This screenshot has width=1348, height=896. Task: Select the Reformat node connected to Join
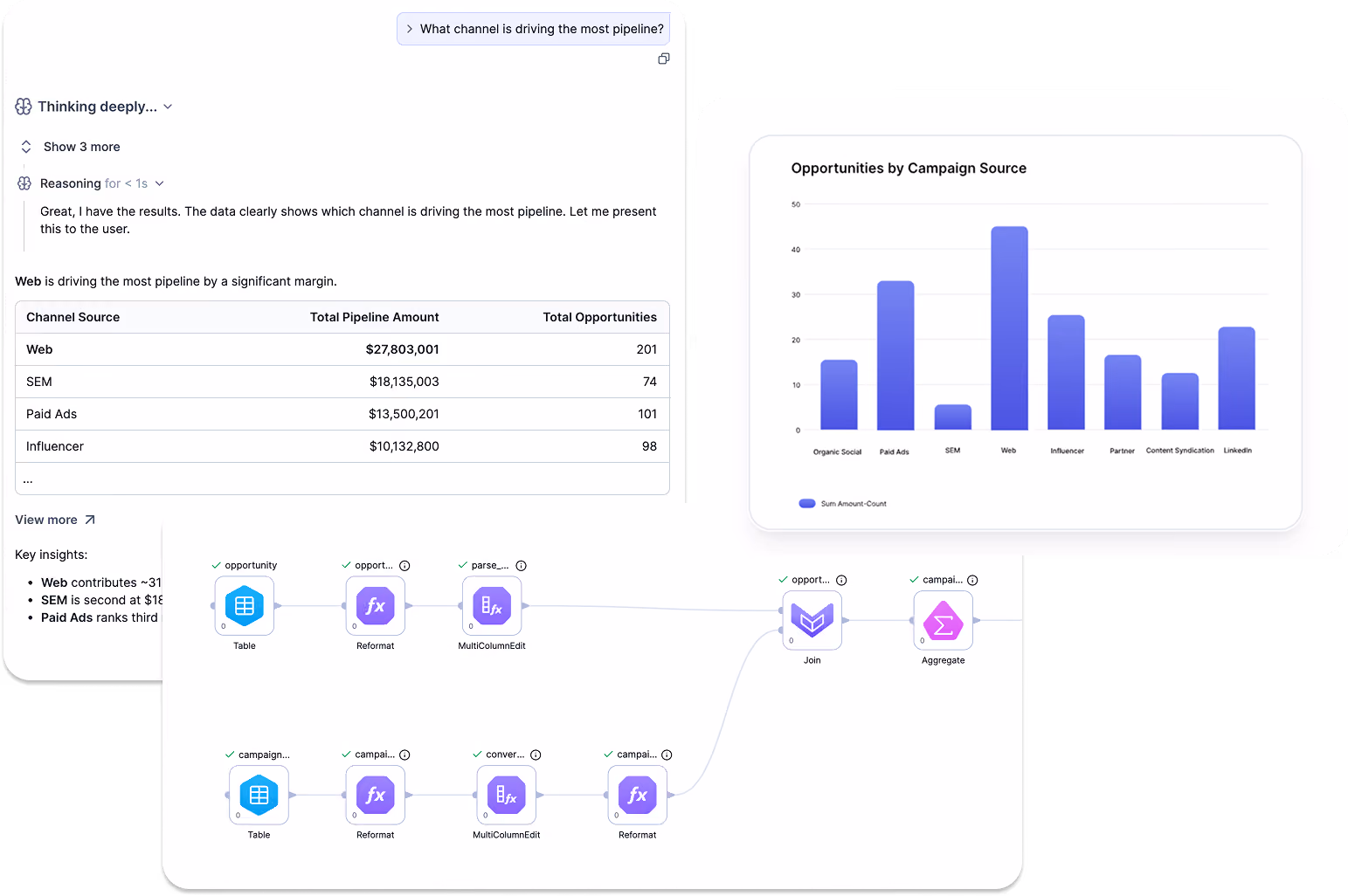click(x=638, y=795)
